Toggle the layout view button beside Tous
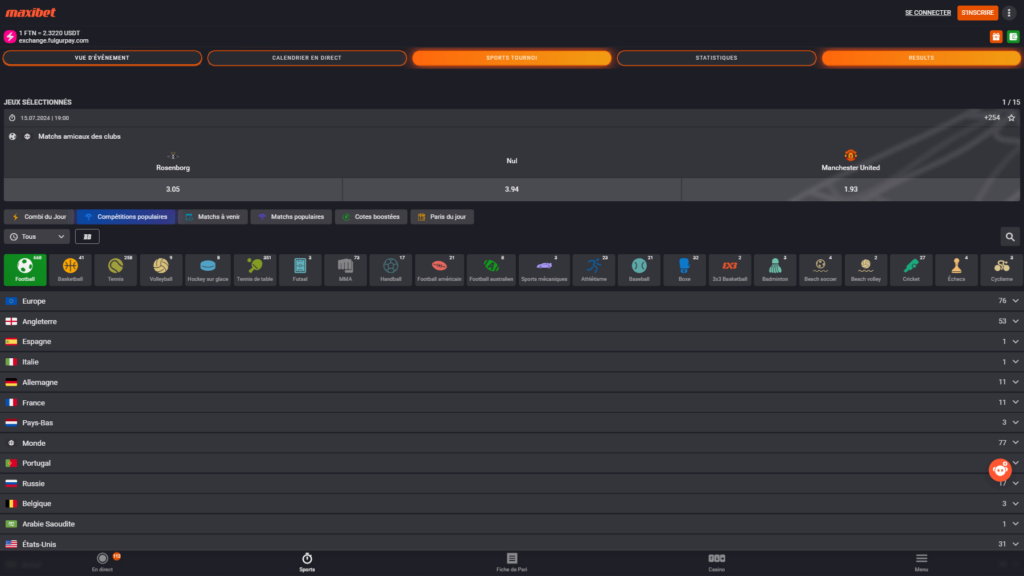 click(x=87, y=237)
